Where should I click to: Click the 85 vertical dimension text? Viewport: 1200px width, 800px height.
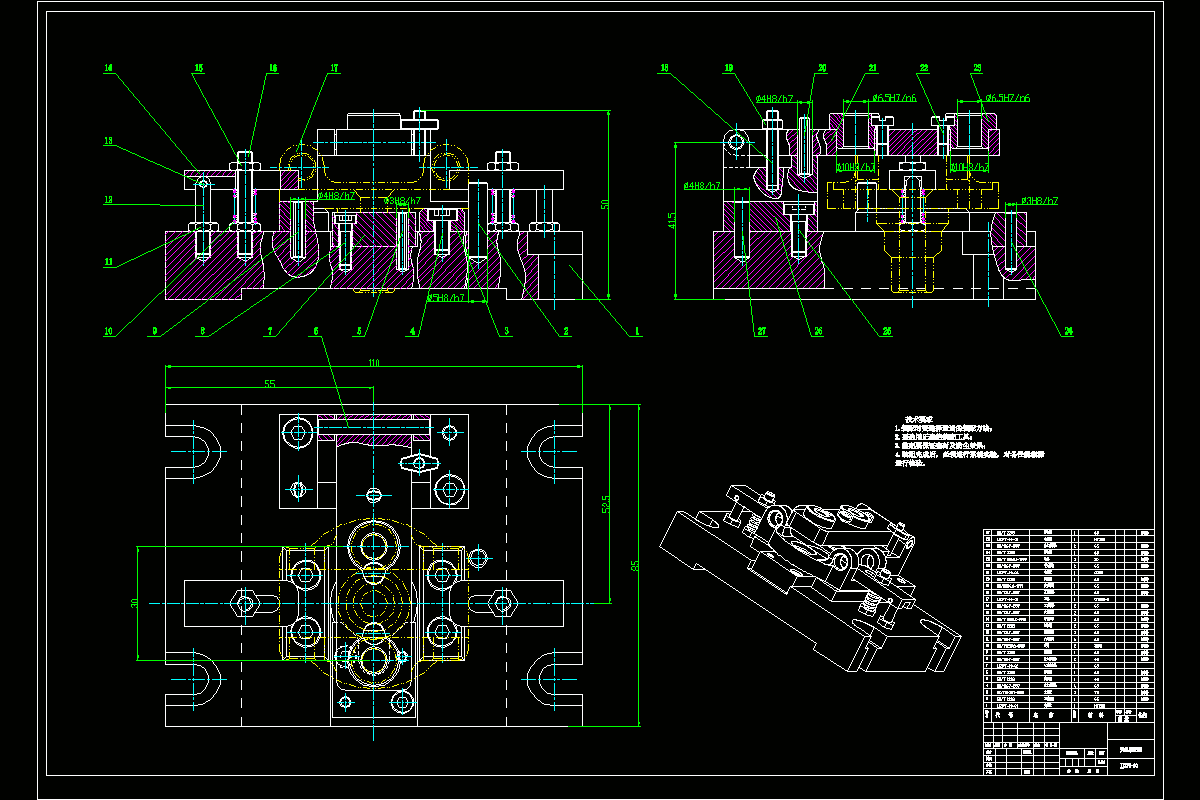pyautogui.click(x=635, y=566)
